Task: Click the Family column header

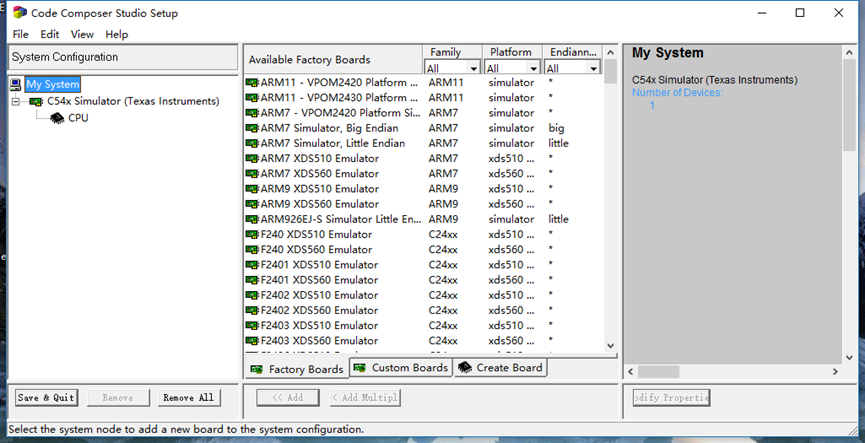Action: pos(452,52)
